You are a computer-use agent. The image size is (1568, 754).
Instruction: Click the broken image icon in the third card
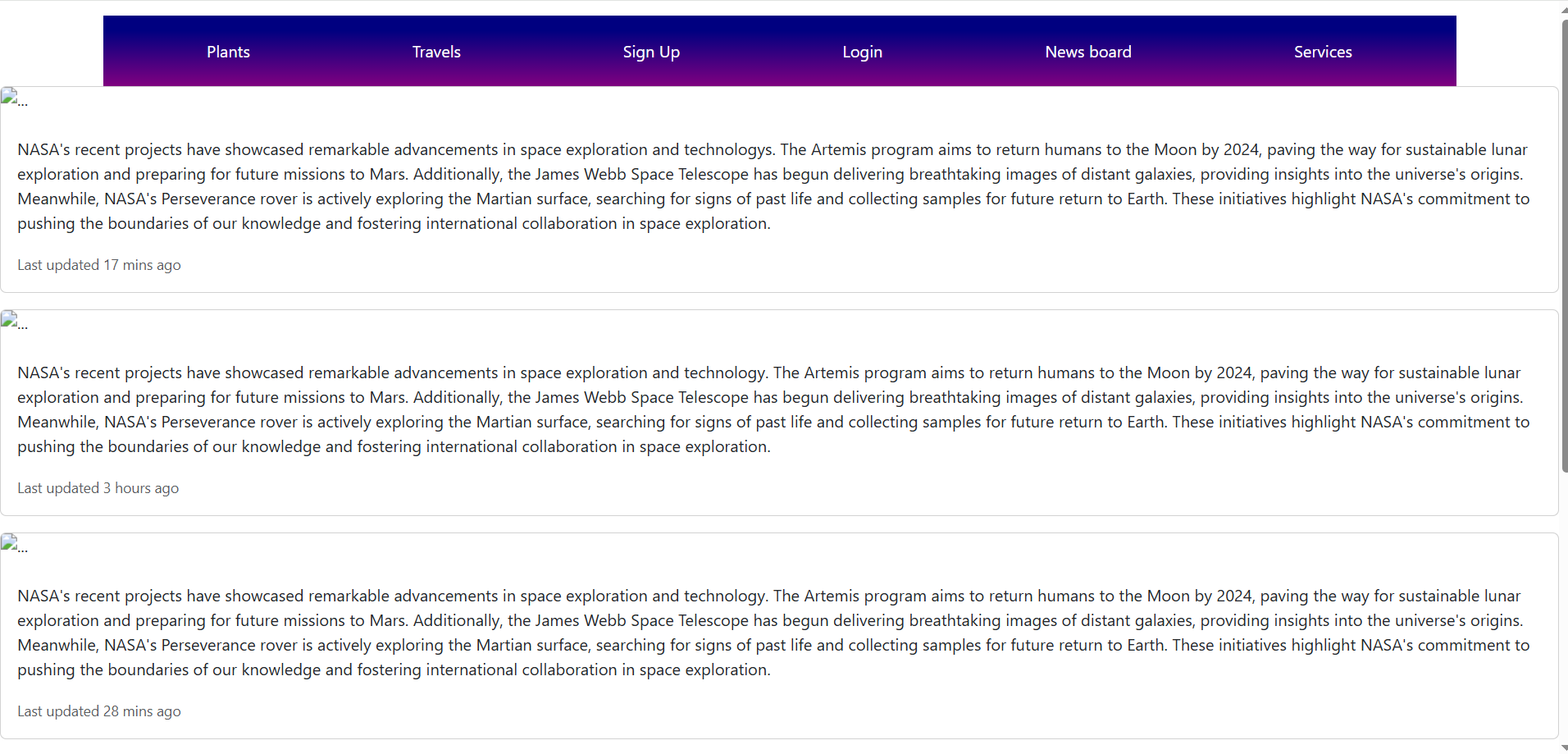14,545
